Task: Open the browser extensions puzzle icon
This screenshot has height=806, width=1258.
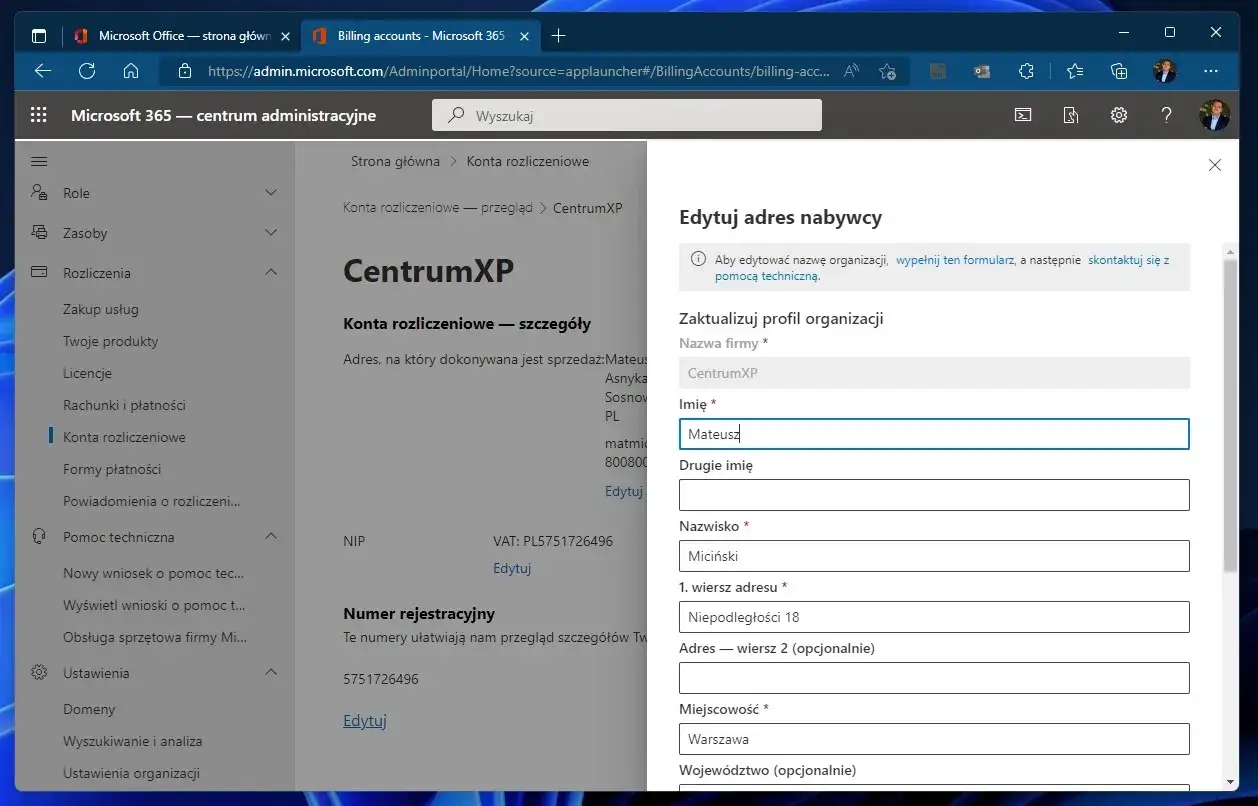Action: pos(1026,71)
